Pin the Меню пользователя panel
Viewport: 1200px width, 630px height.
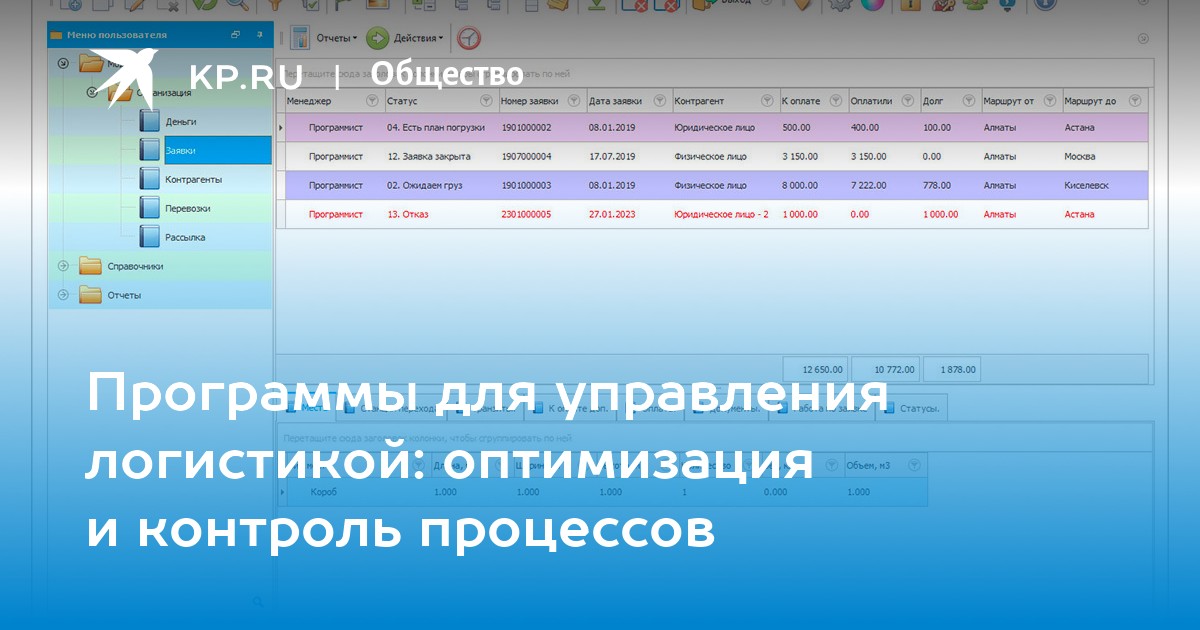259,35
